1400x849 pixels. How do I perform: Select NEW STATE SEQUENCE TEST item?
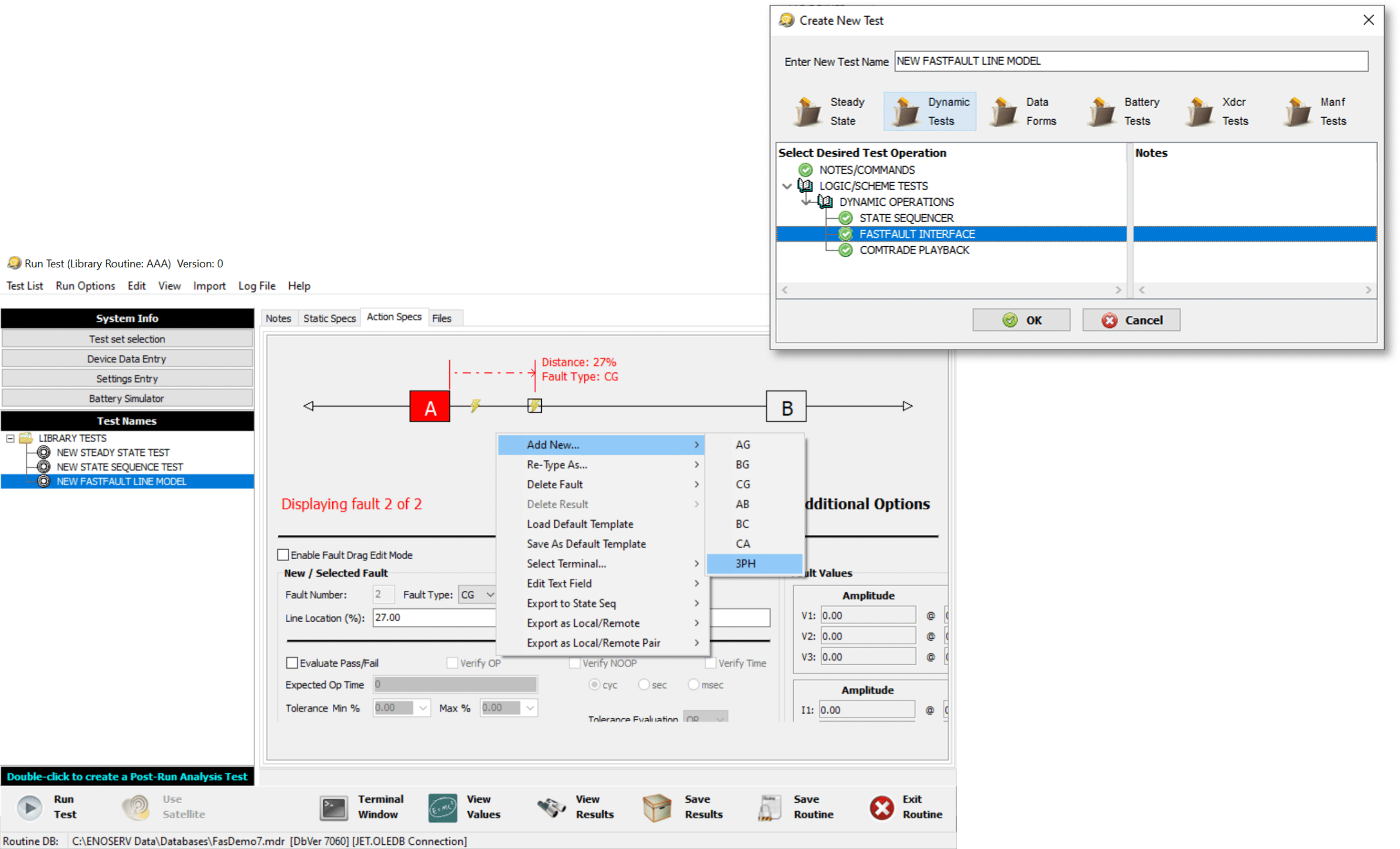coord(119,467)
